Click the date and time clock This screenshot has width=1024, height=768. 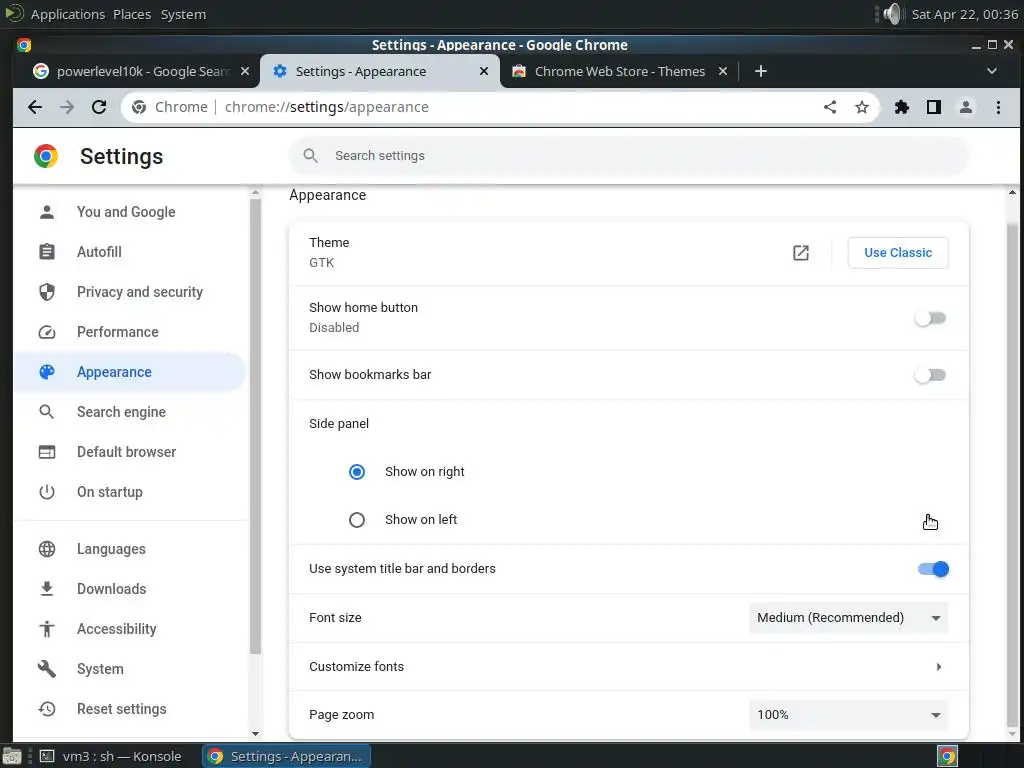[x=964, y=14]
